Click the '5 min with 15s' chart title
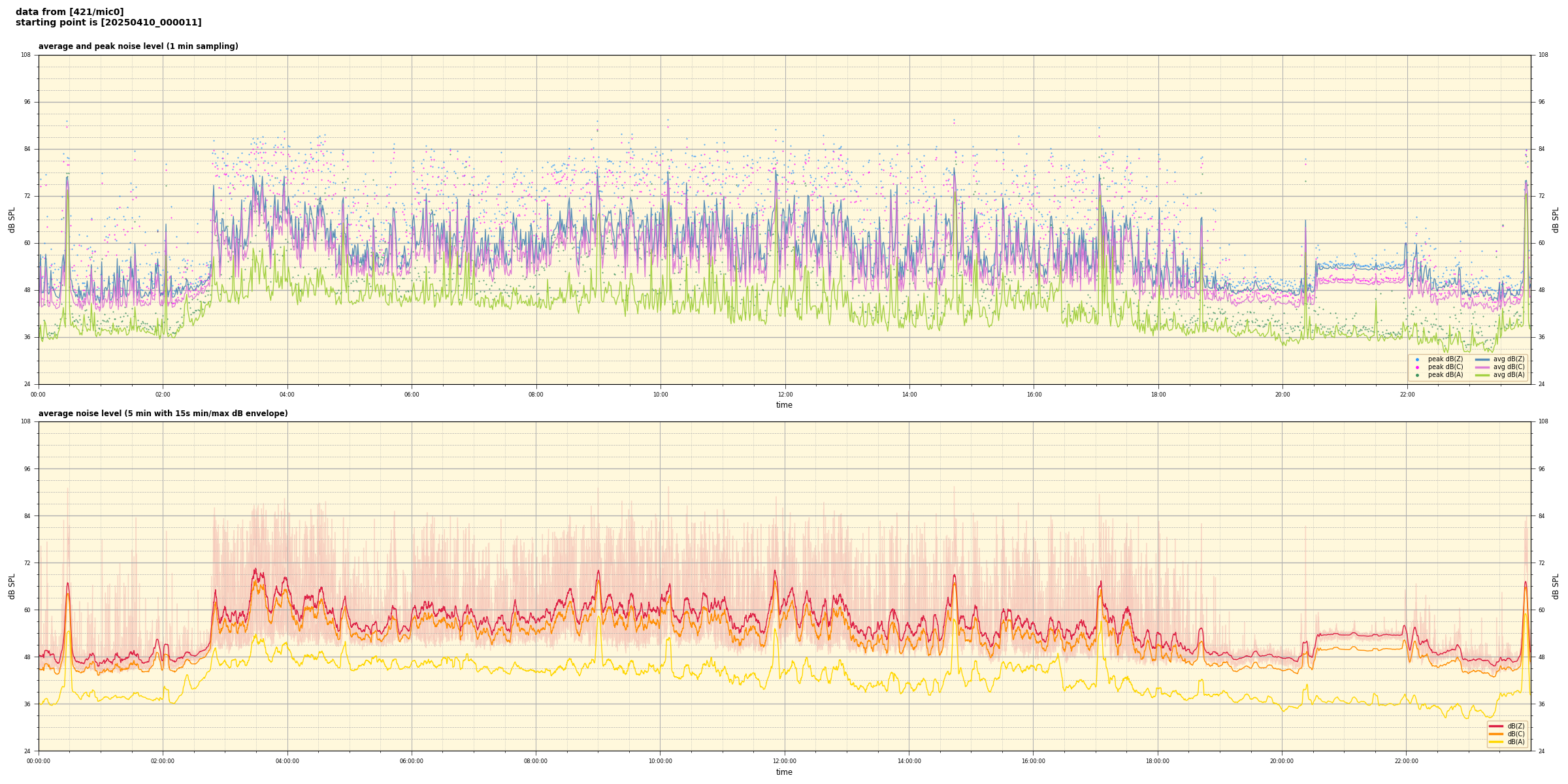 [163, 414]
